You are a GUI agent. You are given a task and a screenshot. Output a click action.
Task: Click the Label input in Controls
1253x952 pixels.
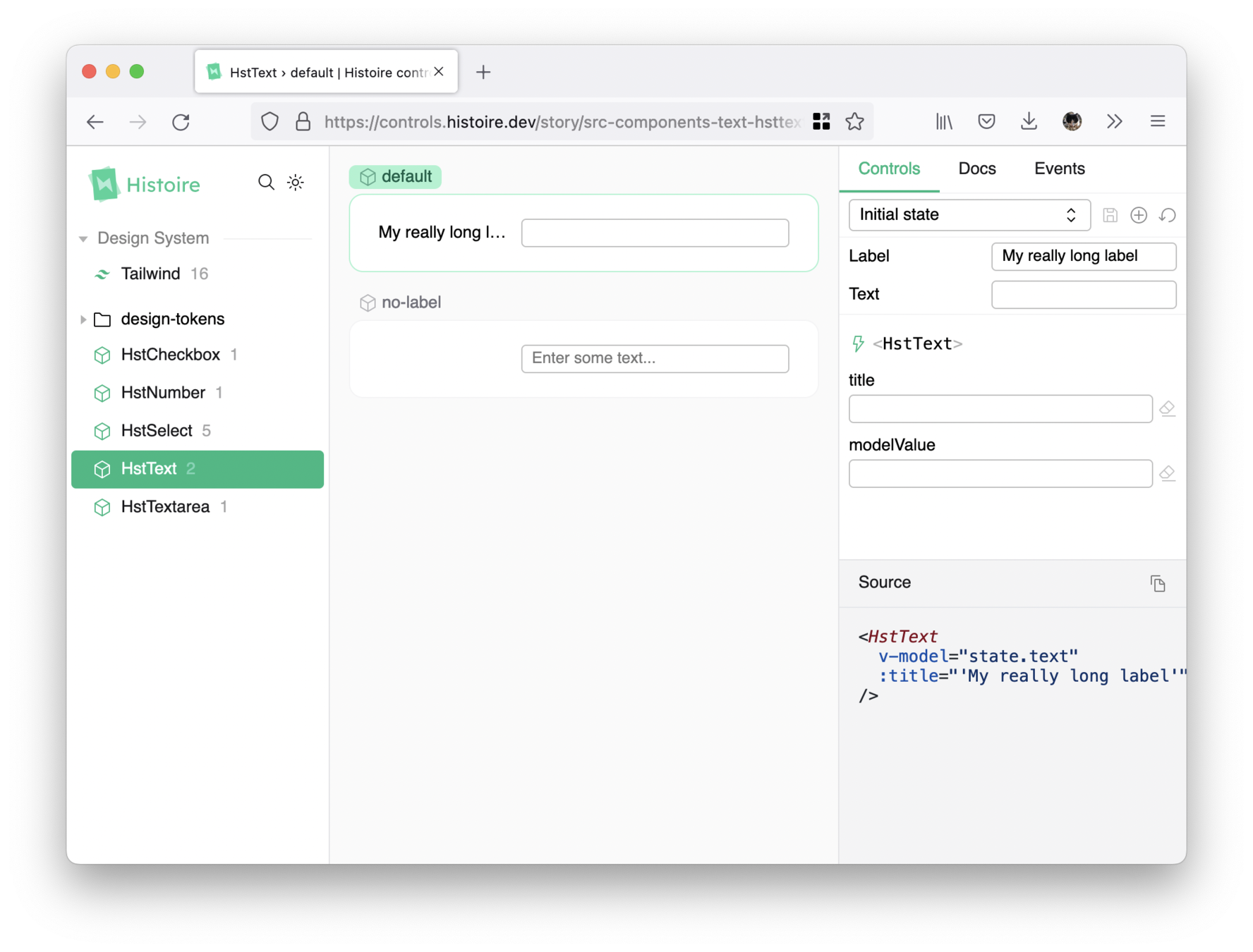coord(1083,257)
